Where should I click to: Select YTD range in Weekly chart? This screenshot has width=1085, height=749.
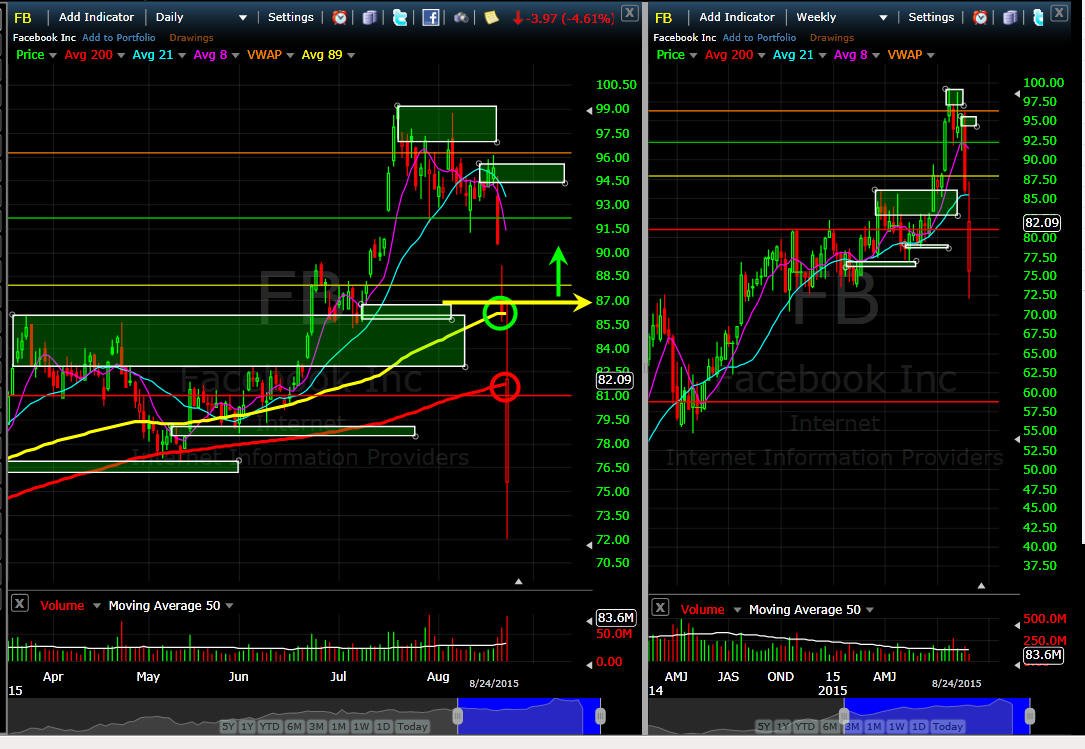[805, 726]
